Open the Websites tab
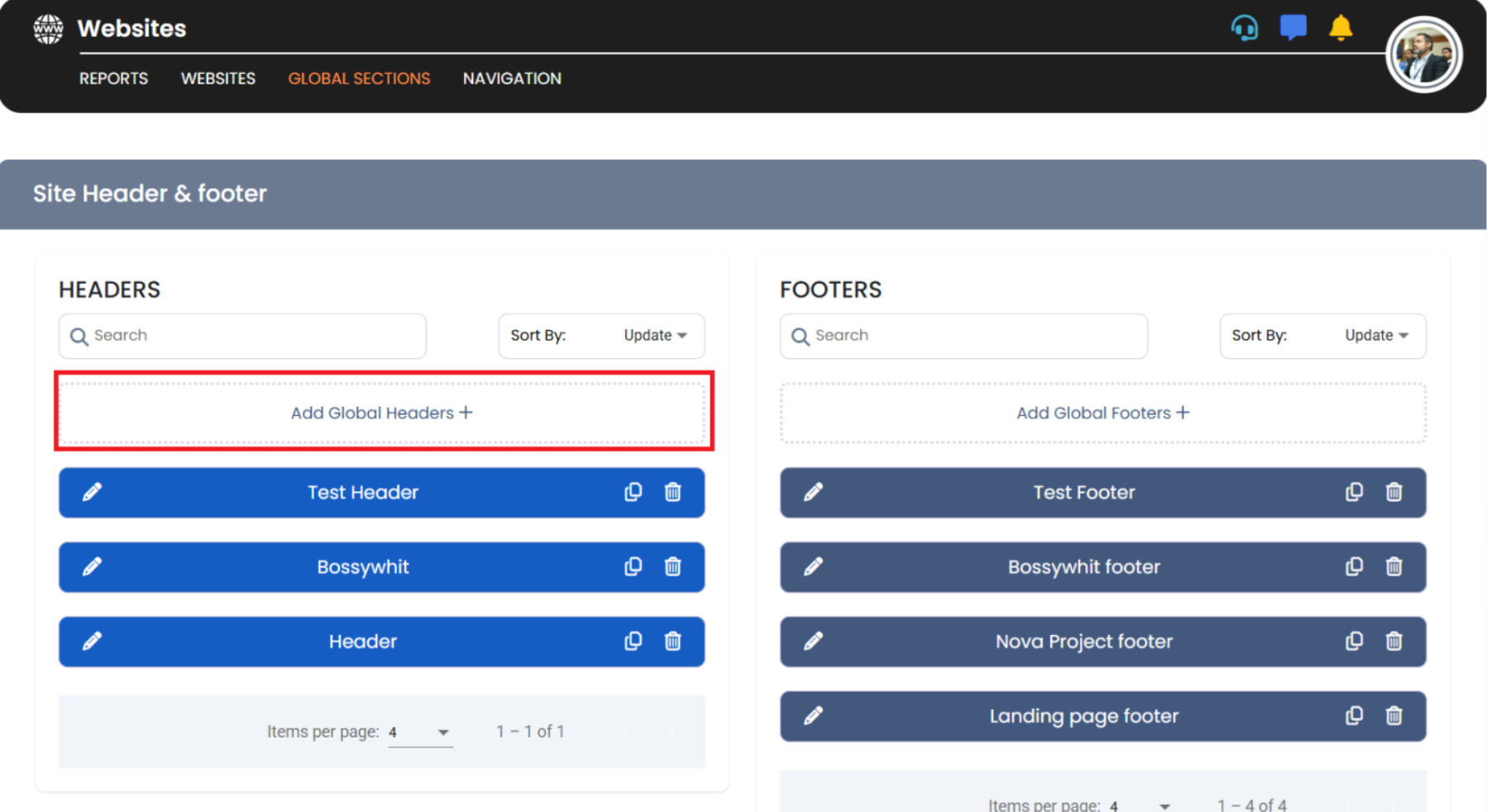1487x812 pixels. 218,79
